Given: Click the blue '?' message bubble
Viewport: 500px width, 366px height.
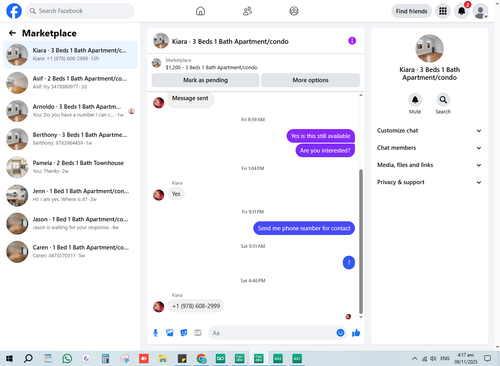Looking at the screenshot, I should 349,263.
